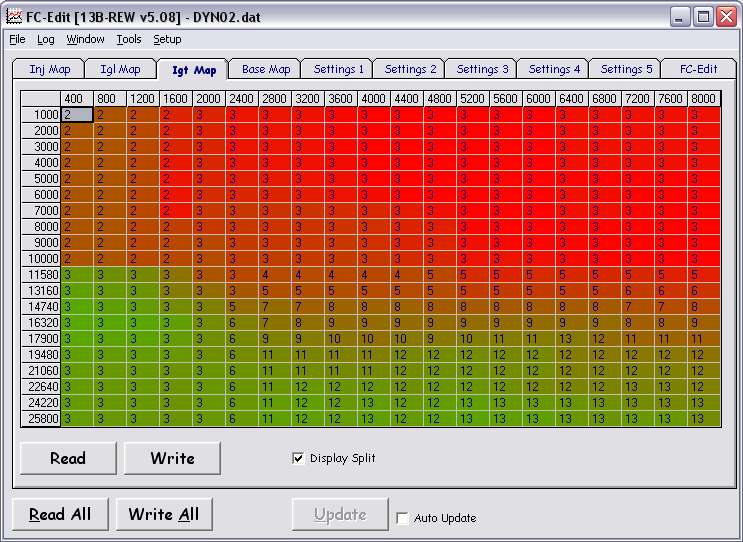Go to the Settings 1 tab

(x=339, y=69)
